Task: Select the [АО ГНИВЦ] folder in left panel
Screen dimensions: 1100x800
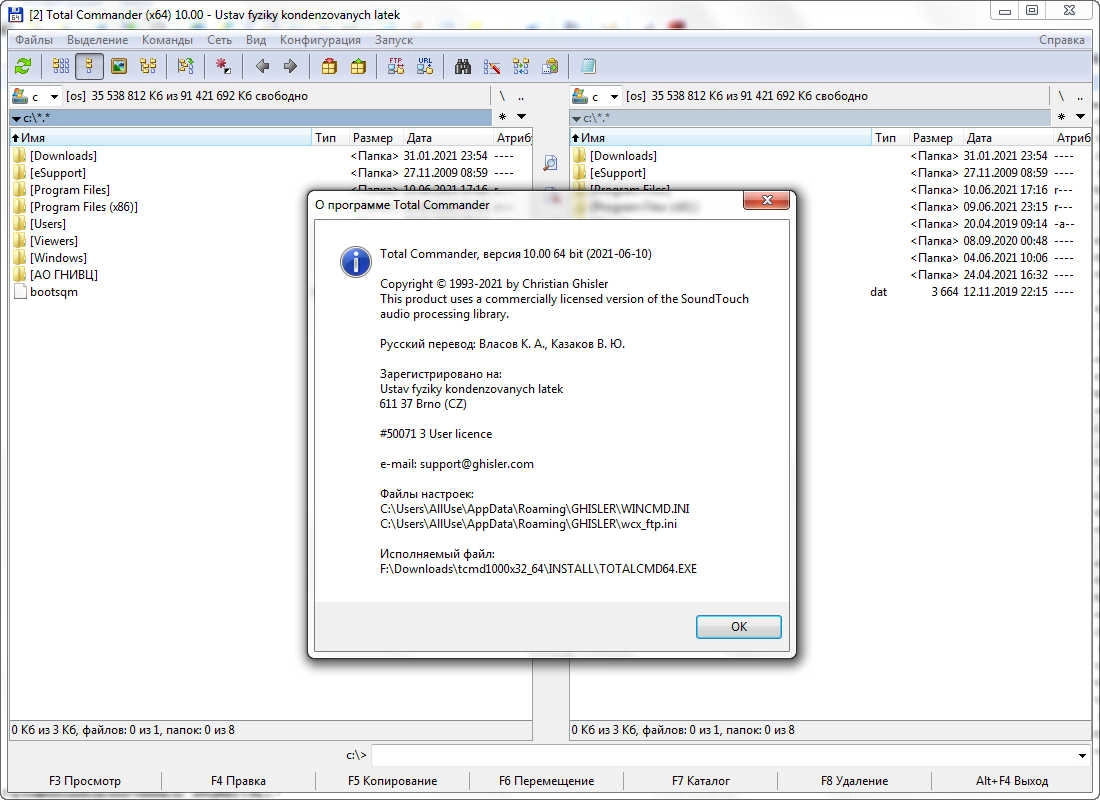Action: pos(64,274)
